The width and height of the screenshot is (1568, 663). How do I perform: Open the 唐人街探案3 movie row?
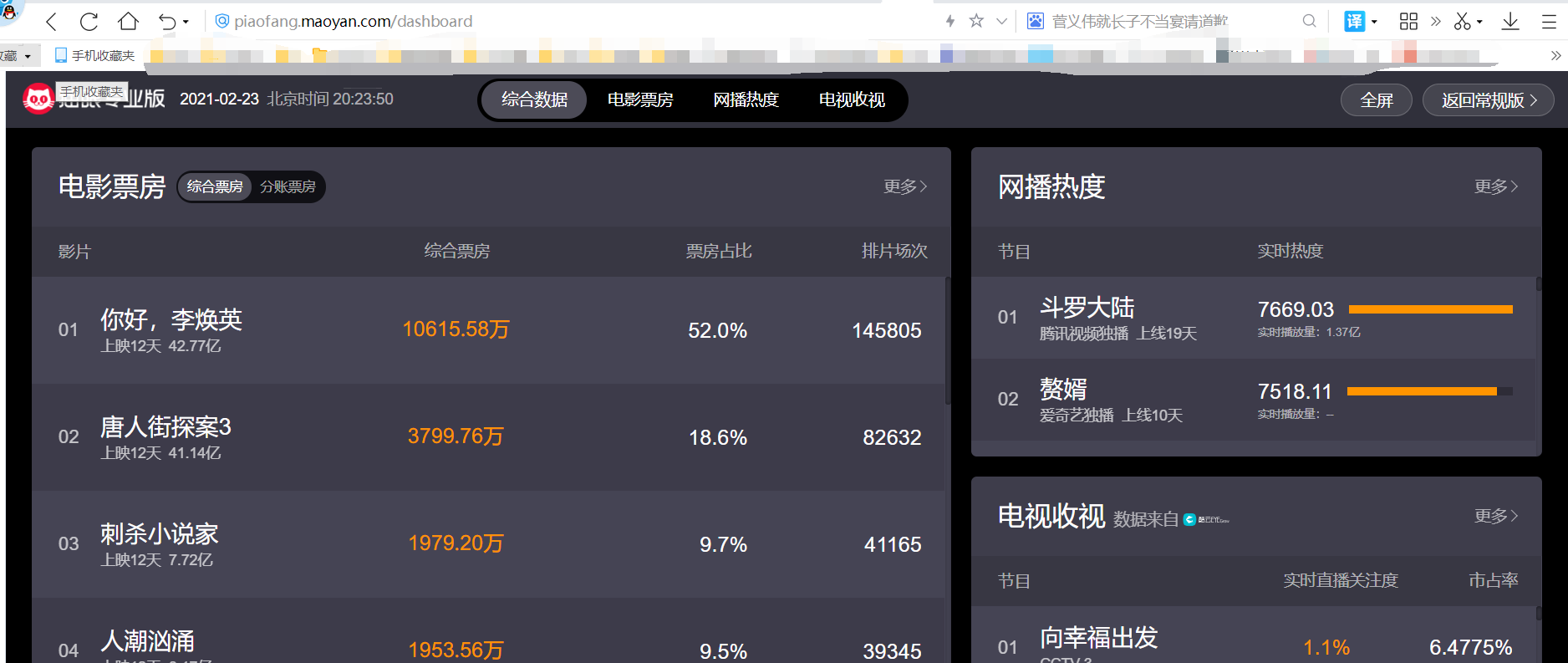488,437
